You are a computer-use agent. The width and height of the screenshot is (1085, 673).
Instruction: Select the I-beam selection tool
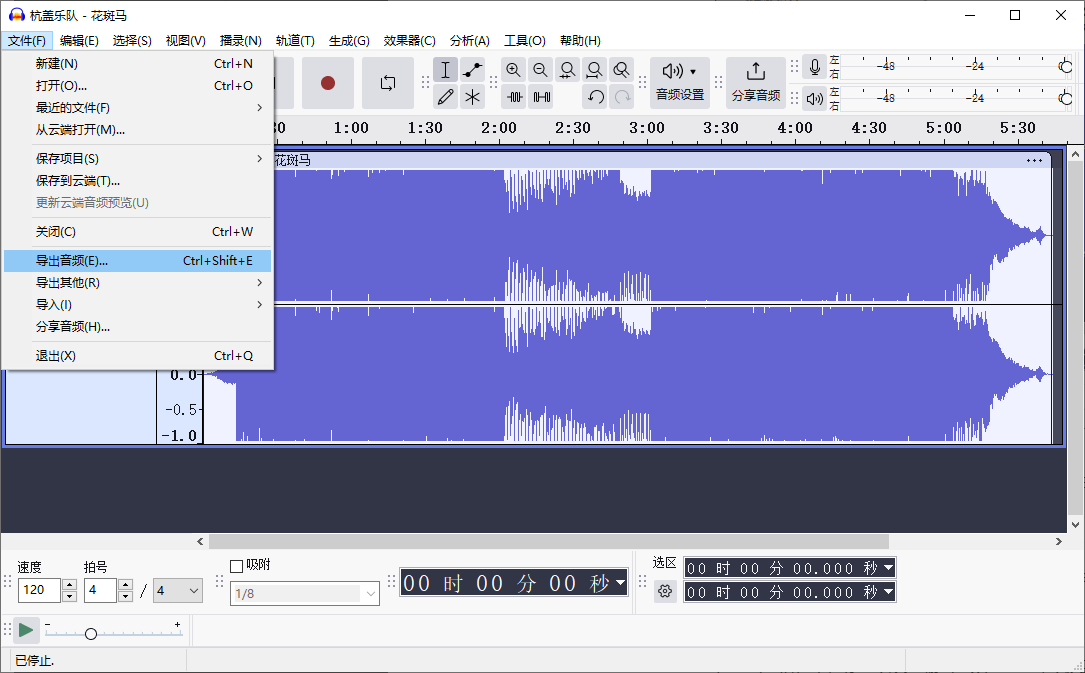coord(446,70)
